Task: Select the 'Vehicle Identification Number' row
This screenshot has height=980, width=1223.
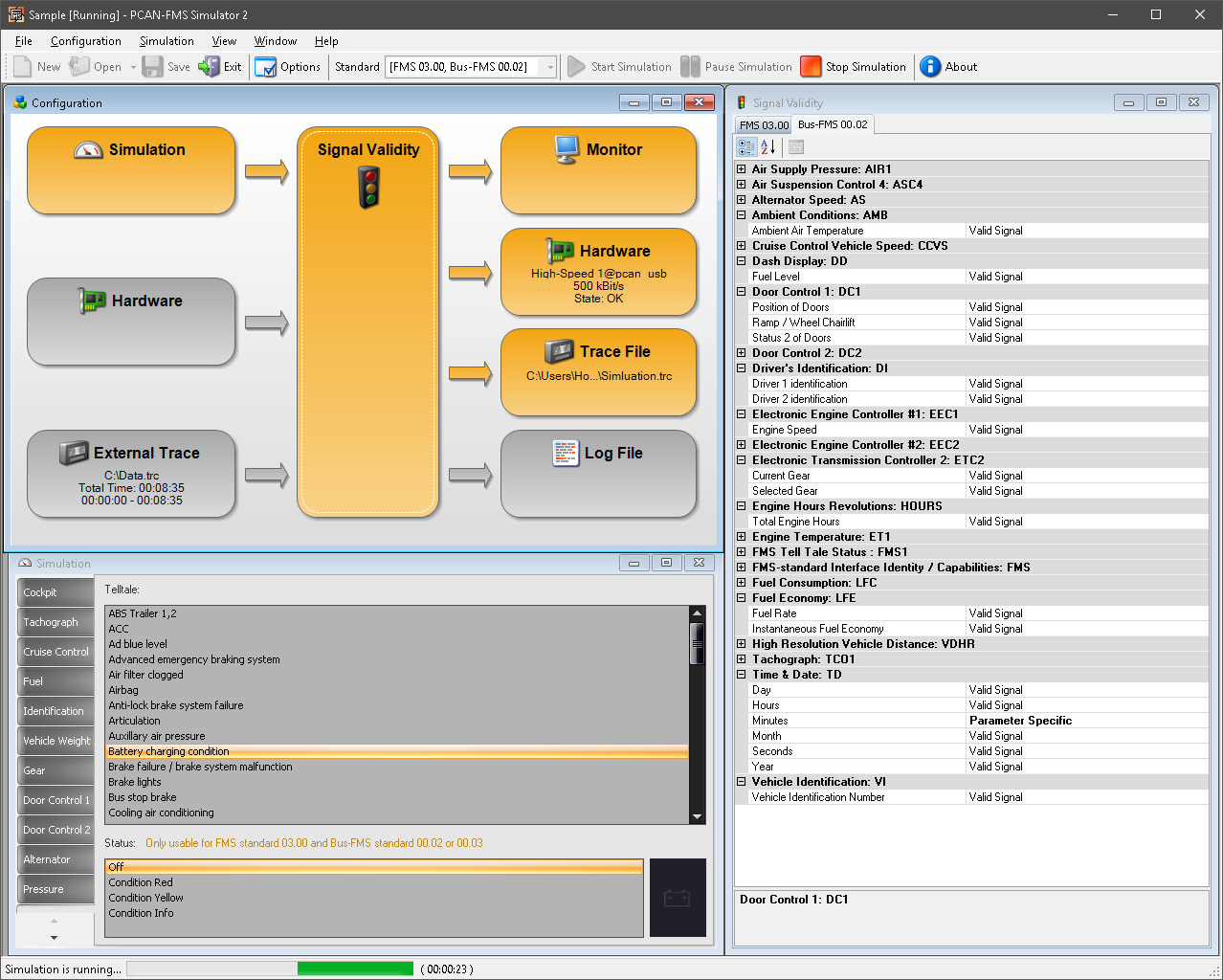Action: pos(971,797)
